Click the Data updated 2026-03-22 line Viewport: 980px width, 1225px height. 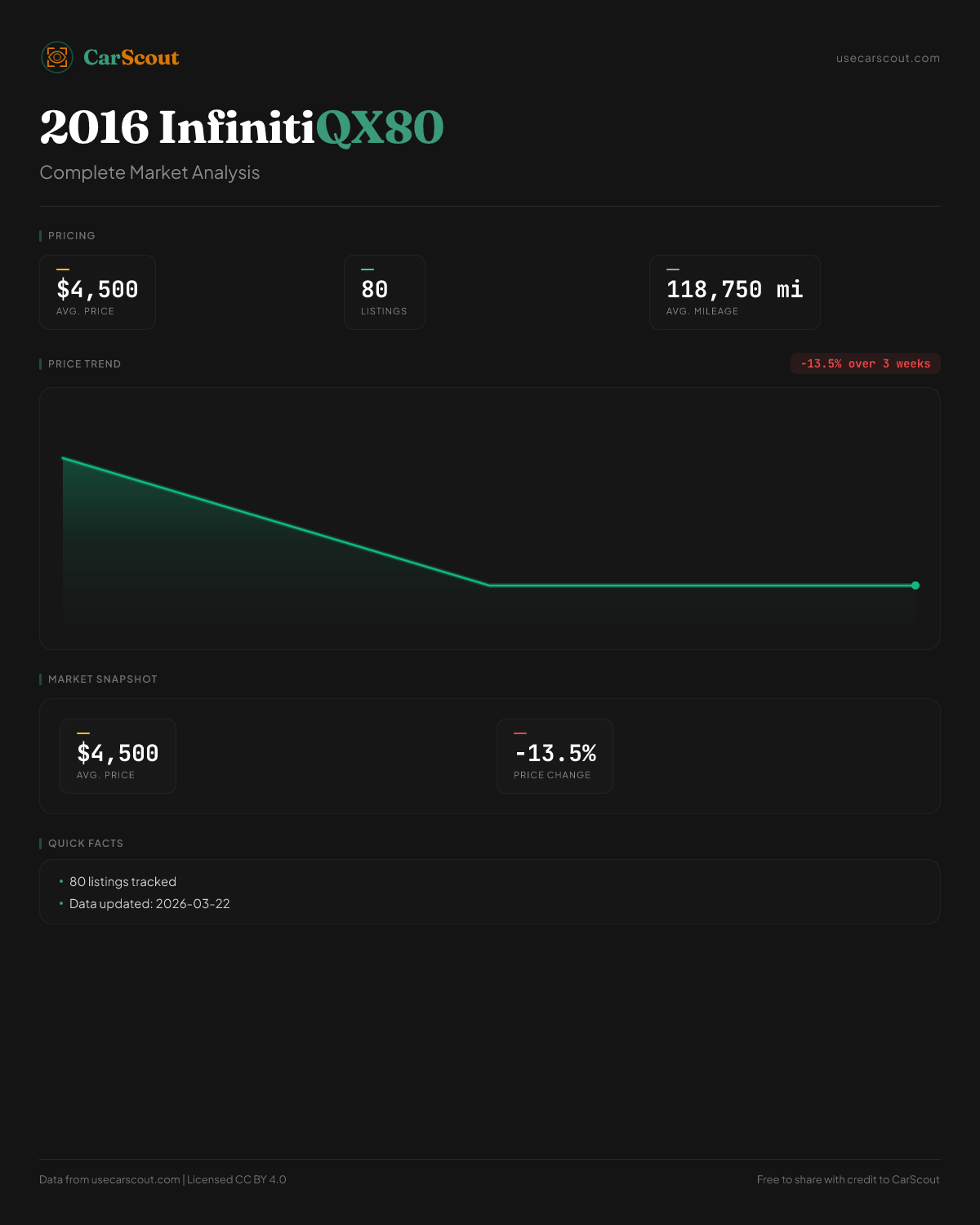149,904
